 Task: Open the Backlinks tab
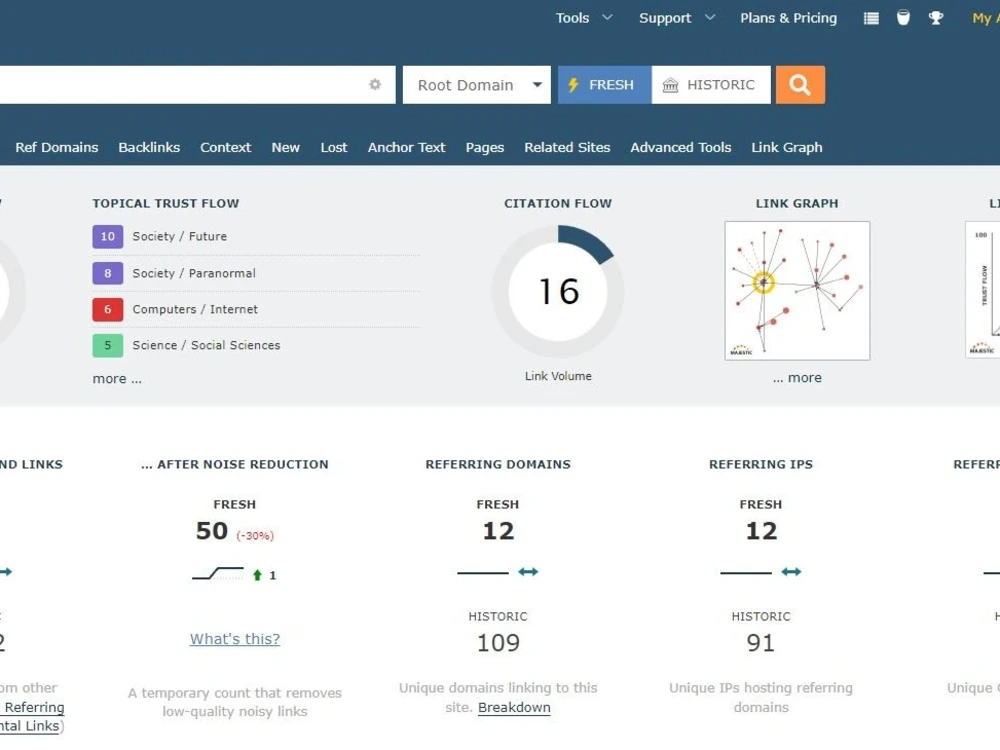pyautogui.click(x=149, y=147)
